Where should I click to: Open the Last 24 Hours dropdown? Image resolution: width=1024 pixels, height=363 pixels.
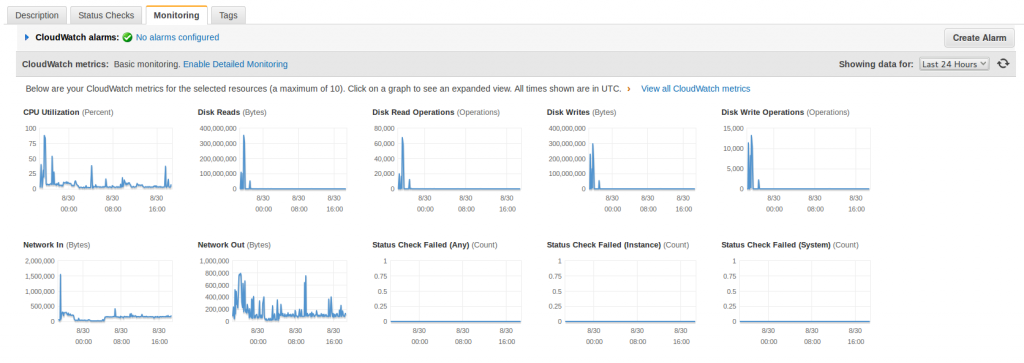954,64
